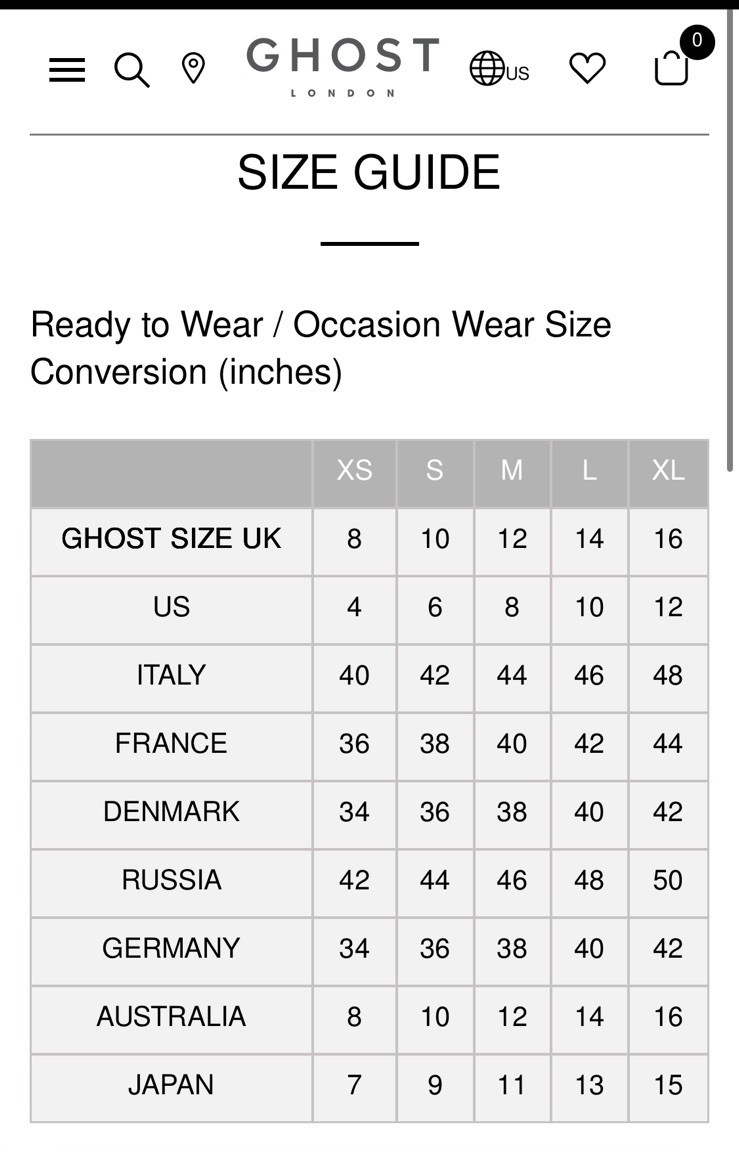739x1152 pixels.
Task: Click the SIZE GUIDE heading
Action: tap(369, 173)
